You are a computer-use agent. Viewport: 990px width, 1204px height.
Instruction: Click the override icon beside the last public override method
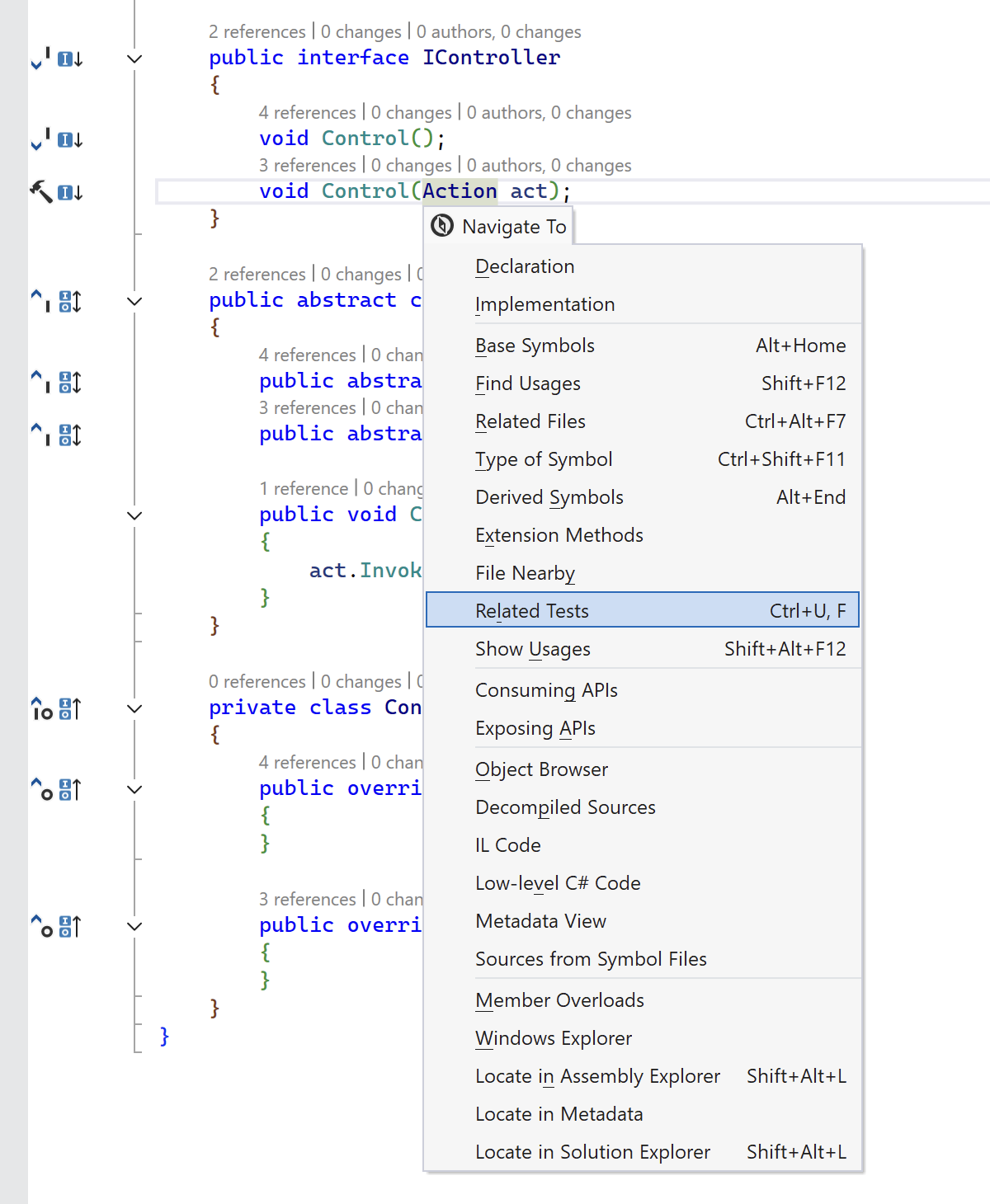point(70,927)
